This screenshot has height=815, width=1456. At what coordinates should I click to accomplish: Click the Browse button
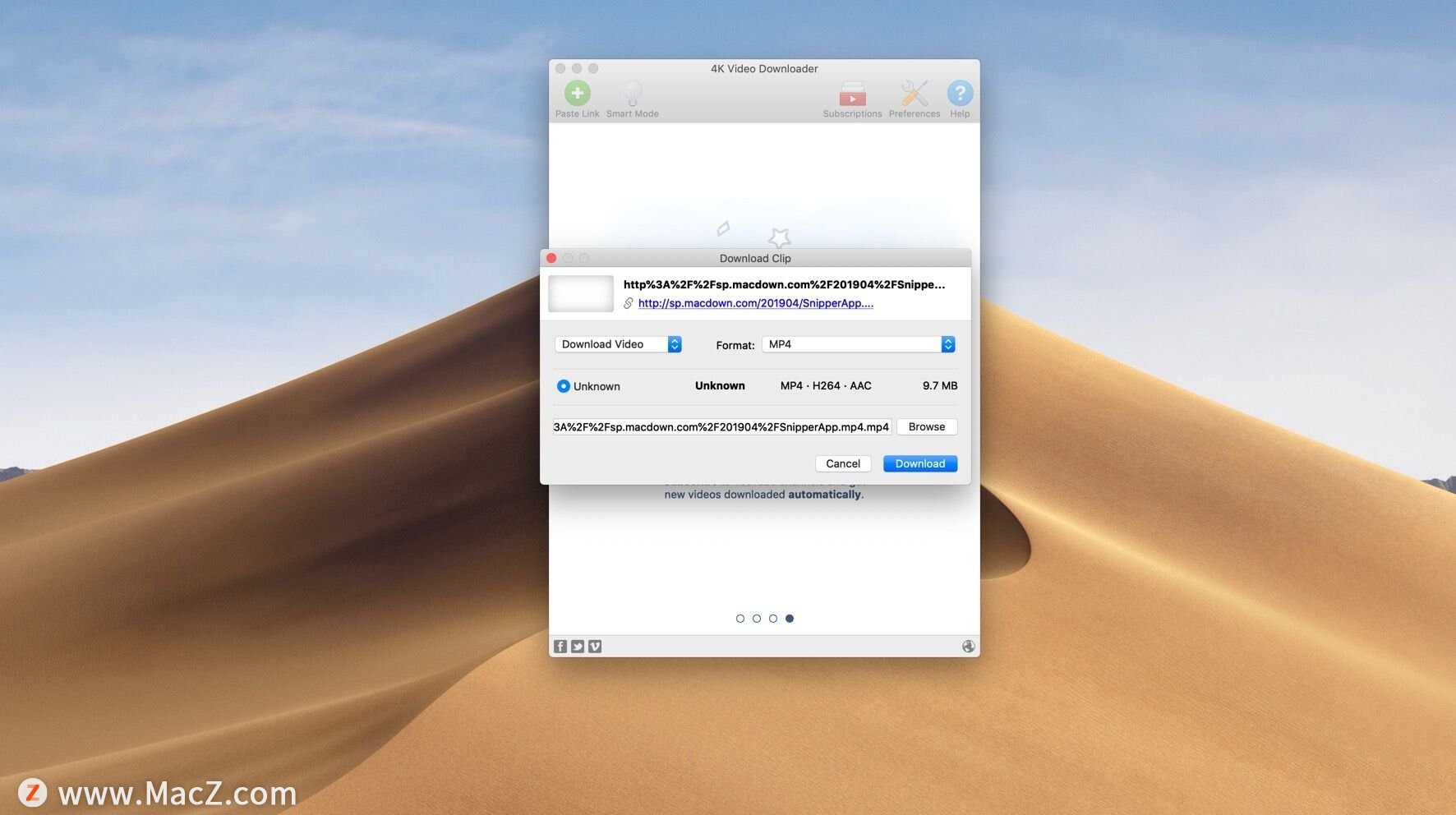(927, 426)
